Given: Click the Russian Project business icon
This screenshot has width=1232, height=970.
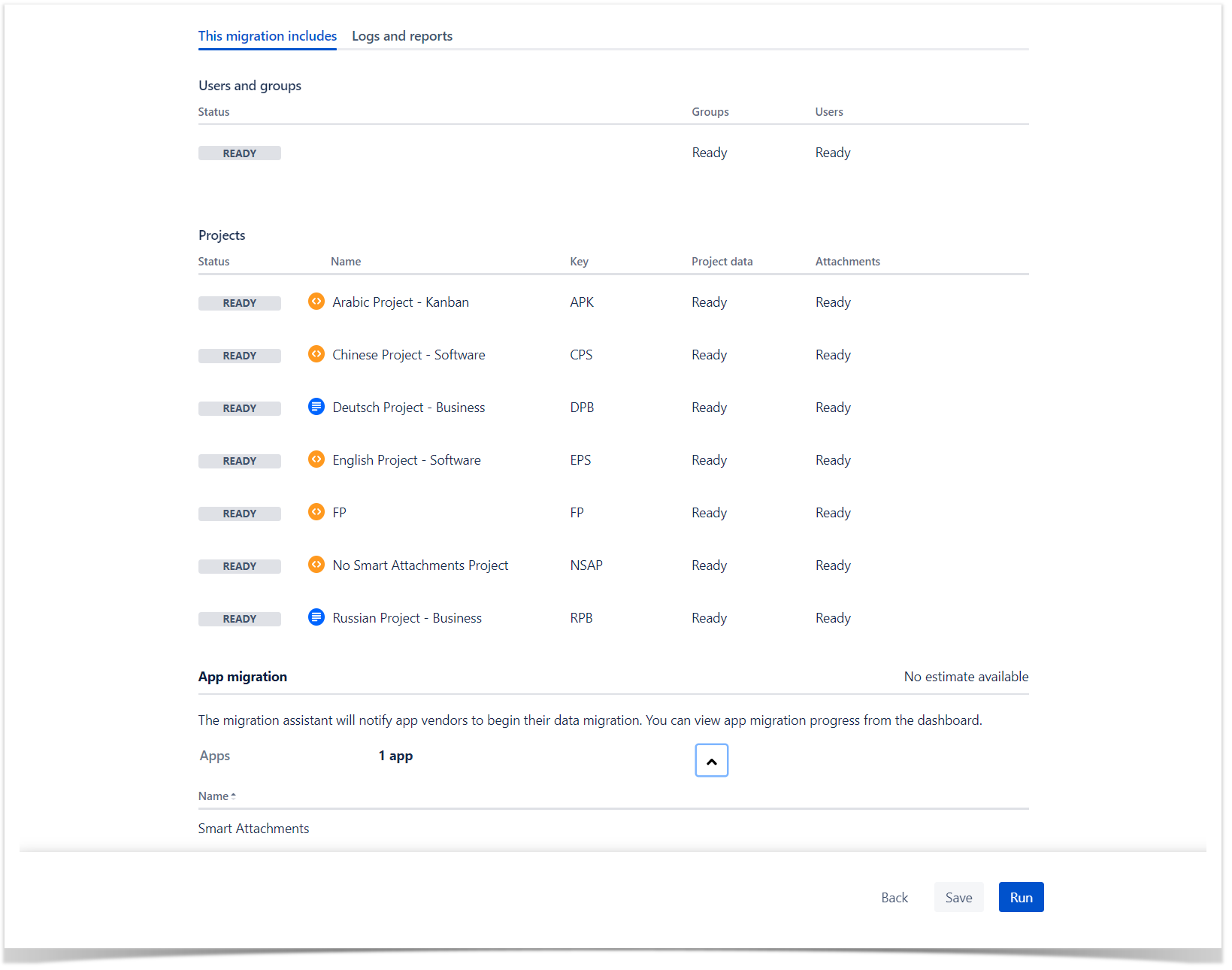Looking at the screenshot, I should tap(316, 617).
